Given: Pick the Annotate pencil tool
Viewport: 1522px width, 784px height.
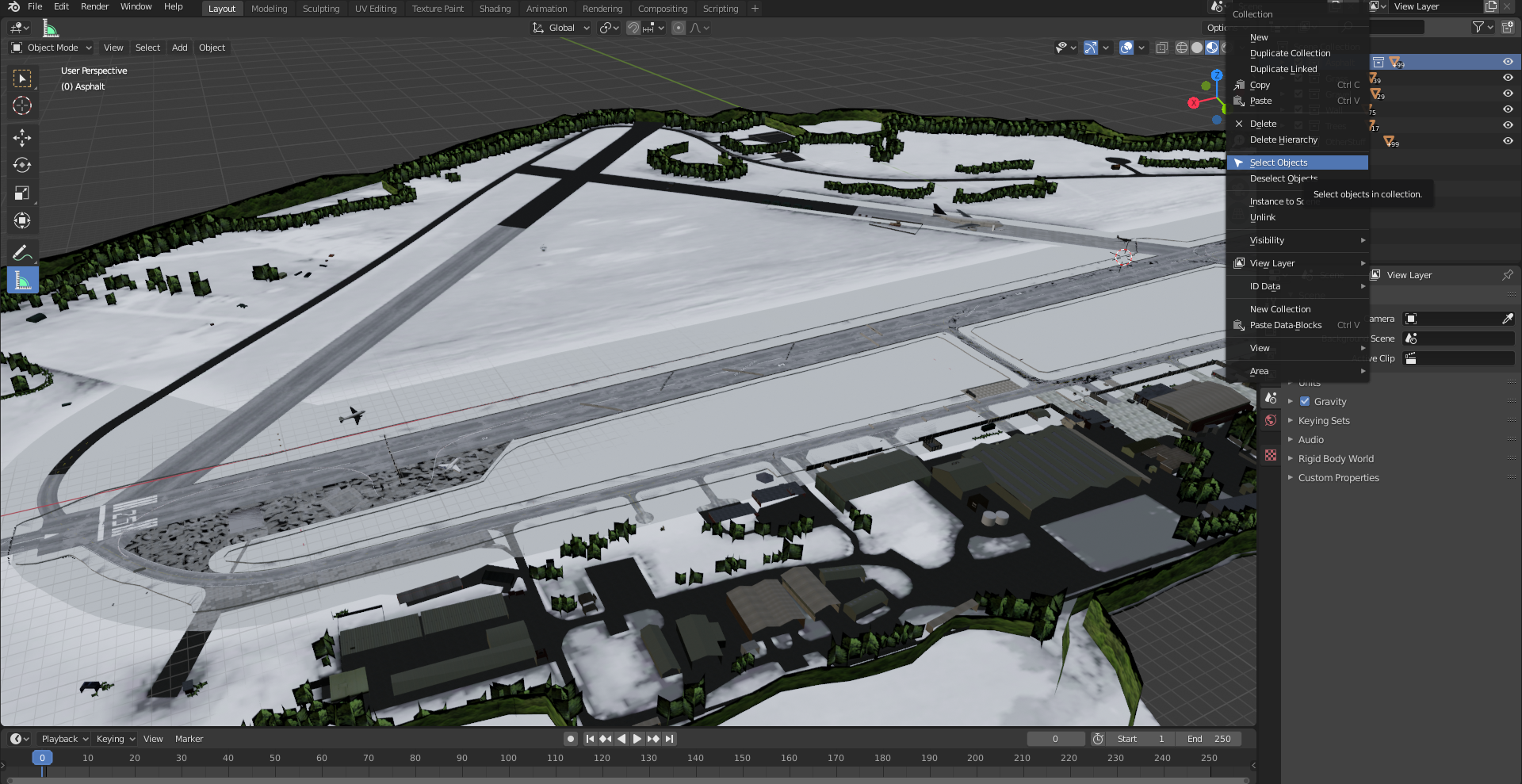Looking at the screenshot, I should (22, 253).
